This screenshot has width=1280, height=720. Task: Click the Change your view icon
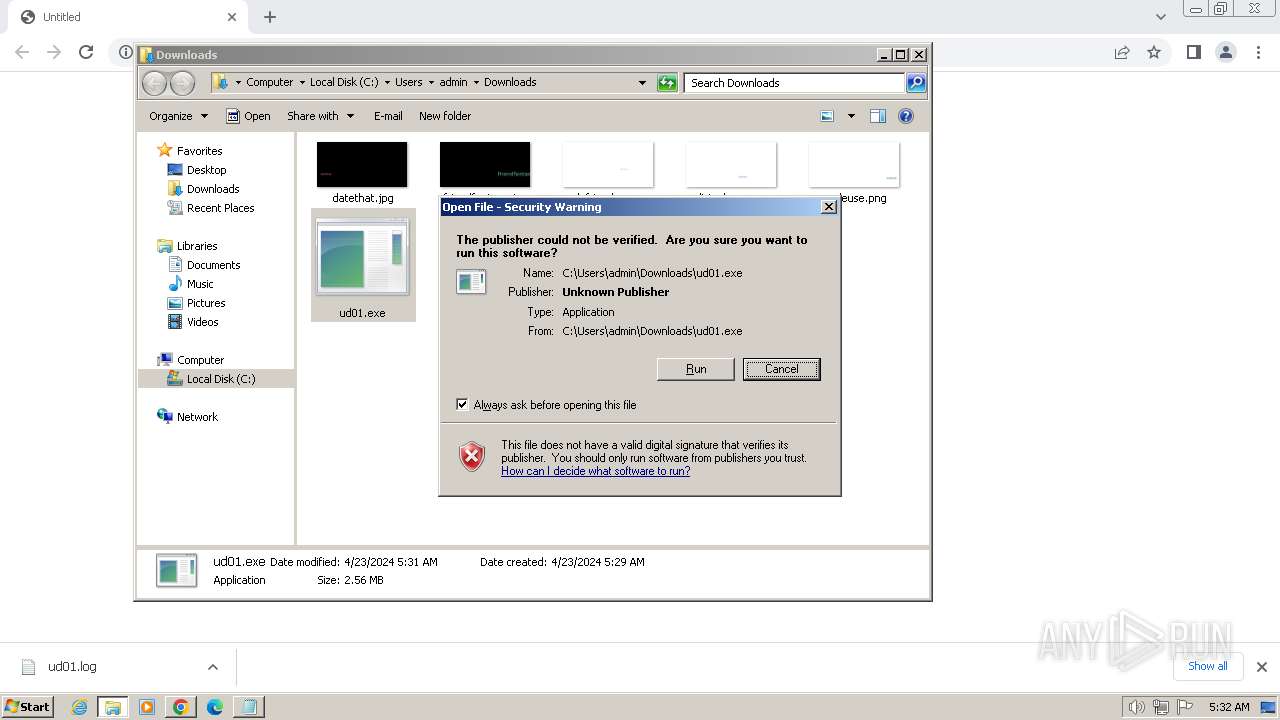pos(827,116)
